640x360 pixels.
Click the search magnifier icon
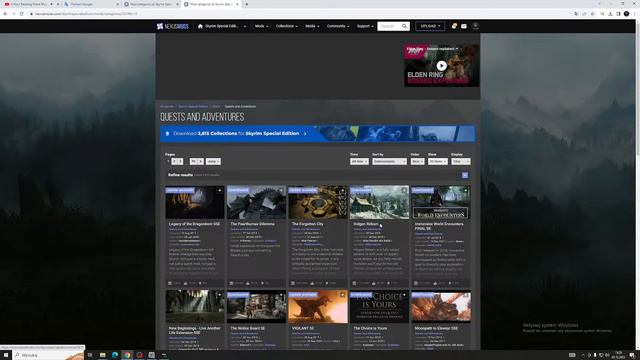pyautogui.click(x=404, y=26)
